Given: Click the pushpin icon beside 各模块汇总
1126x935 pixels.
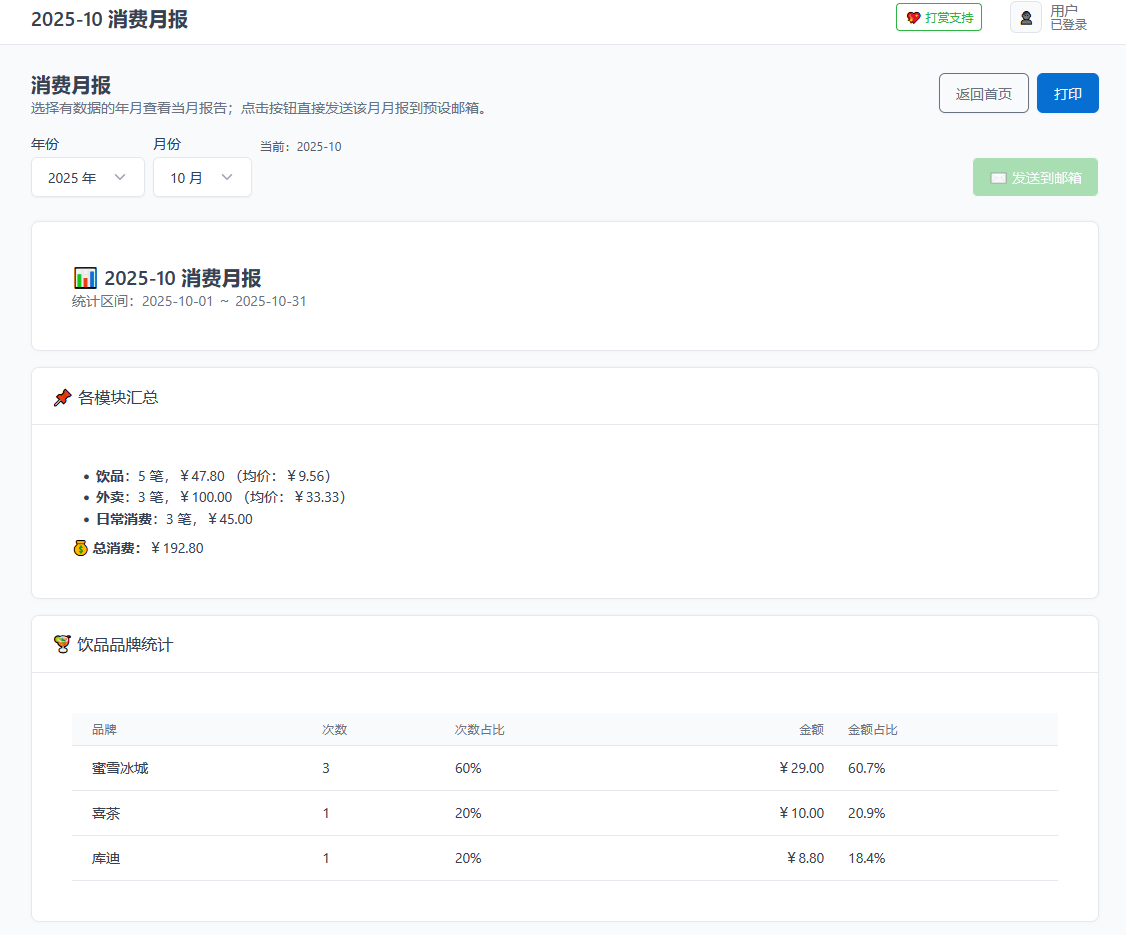Looking at the screenshot, I should (62, 398).
